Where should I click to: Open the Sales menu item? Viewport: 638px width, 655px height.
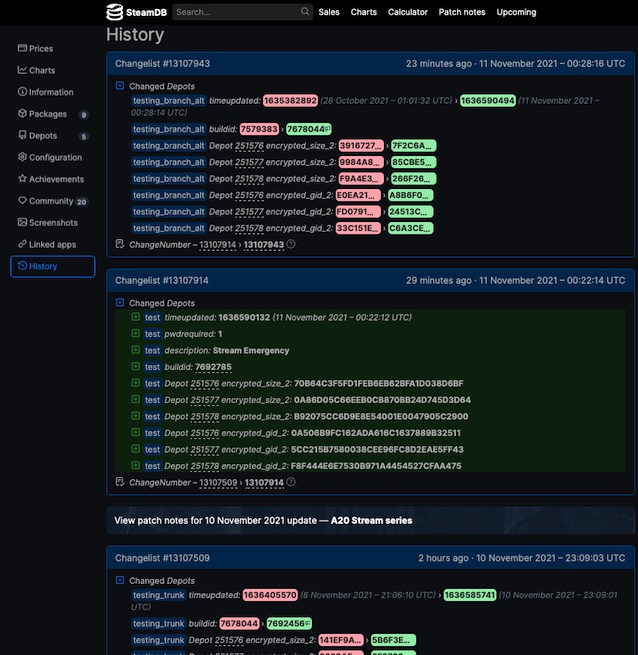coord(329,12)
